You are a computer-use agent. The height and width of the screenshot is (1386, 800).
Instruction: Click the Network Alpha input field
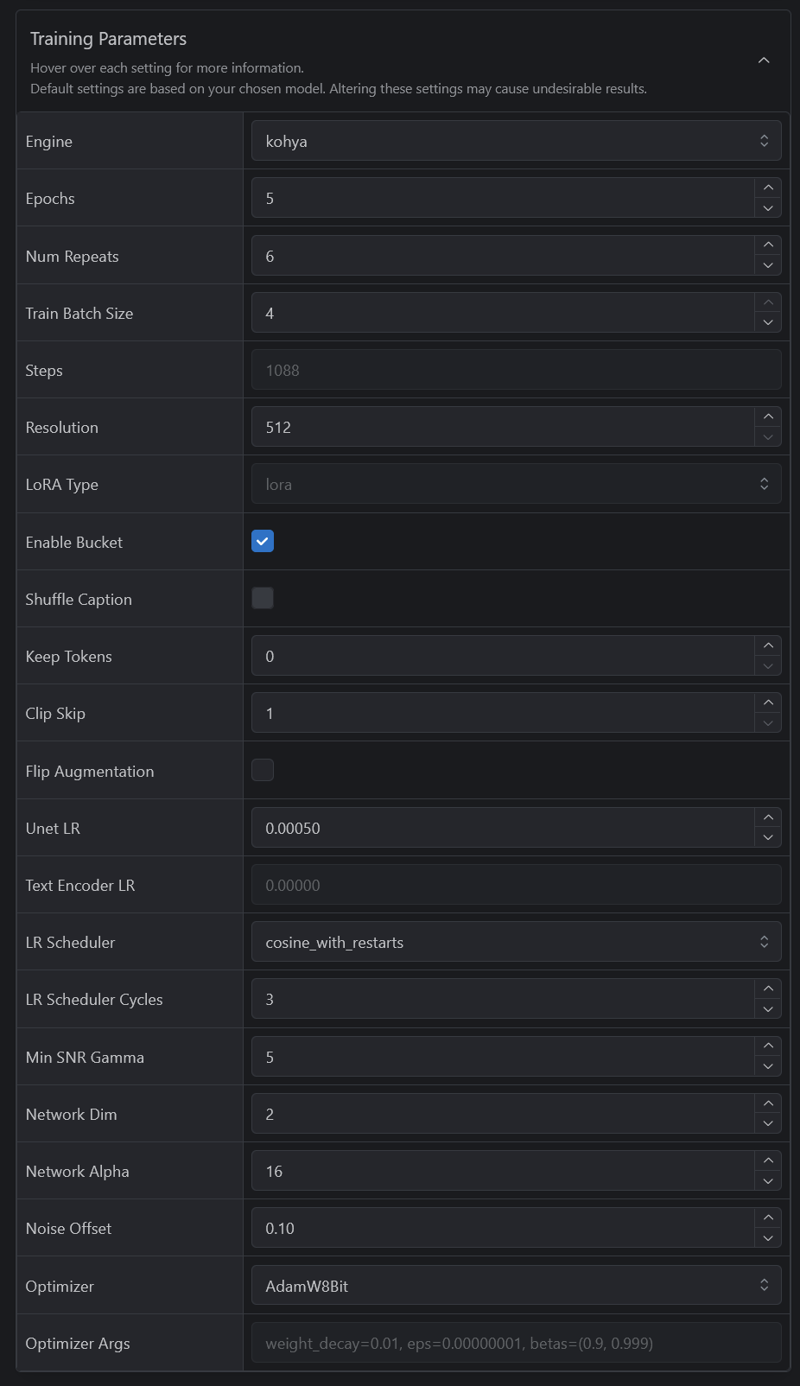(502, 1171)
